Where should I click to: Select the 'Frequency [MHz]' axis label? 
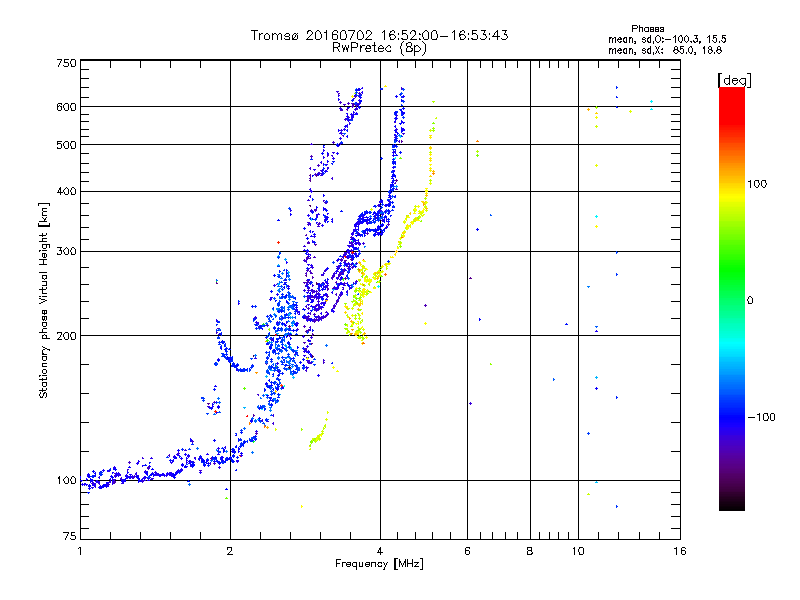(379, 564)
